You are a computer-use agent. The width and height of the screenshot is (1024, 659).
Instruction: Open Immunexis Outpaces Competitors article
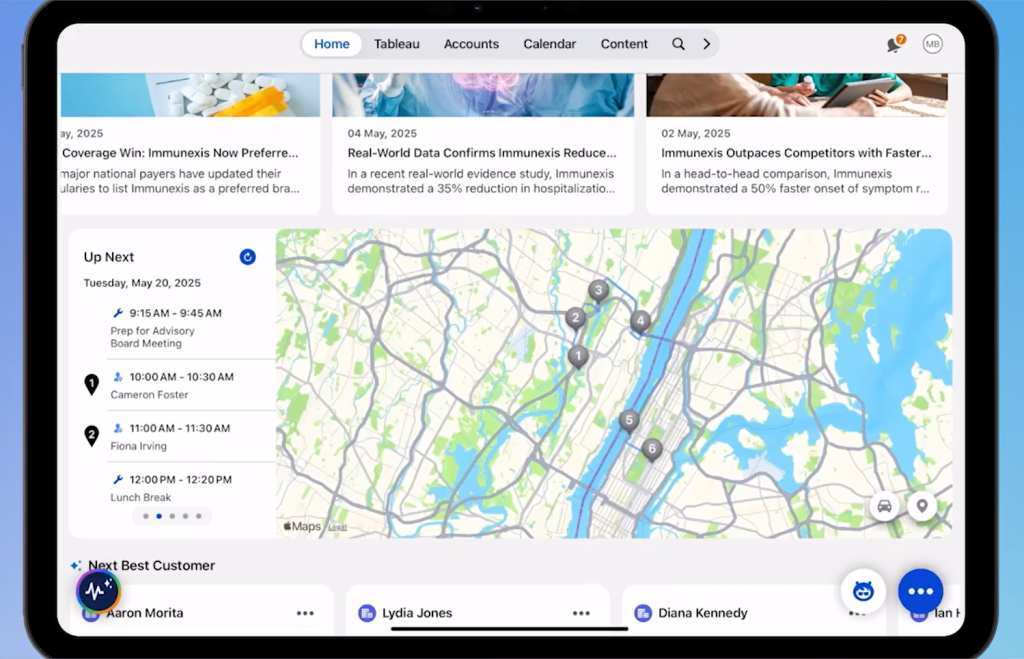coord(797,144)
